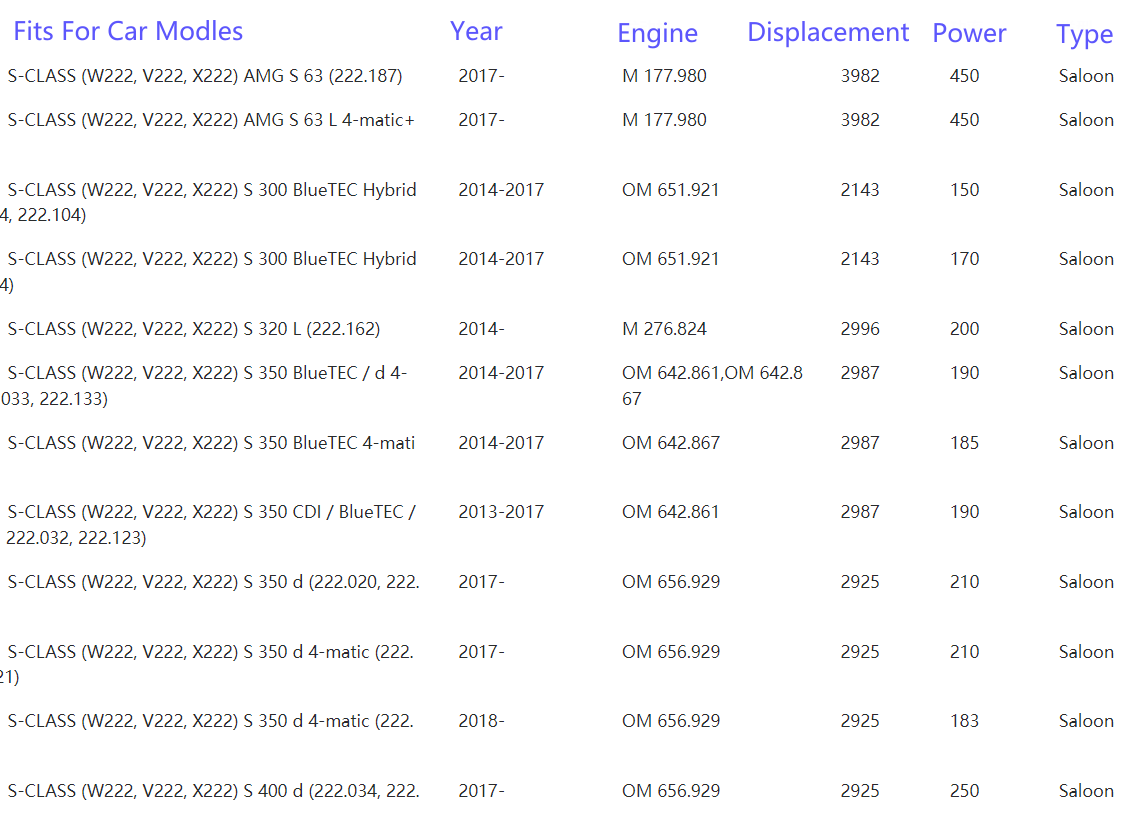1138x818 pixels.
Task: Click the Year column header
Action: 475,31
